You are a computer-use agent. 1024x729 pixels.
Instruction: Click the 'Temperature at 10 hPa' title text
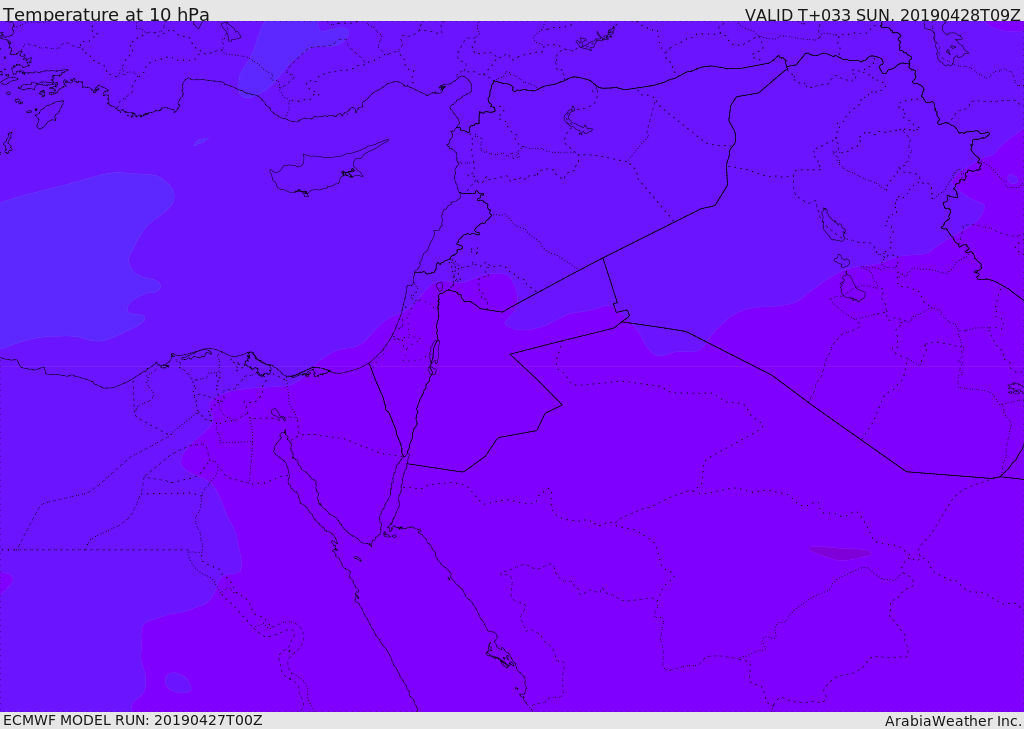tap(106, 14)
